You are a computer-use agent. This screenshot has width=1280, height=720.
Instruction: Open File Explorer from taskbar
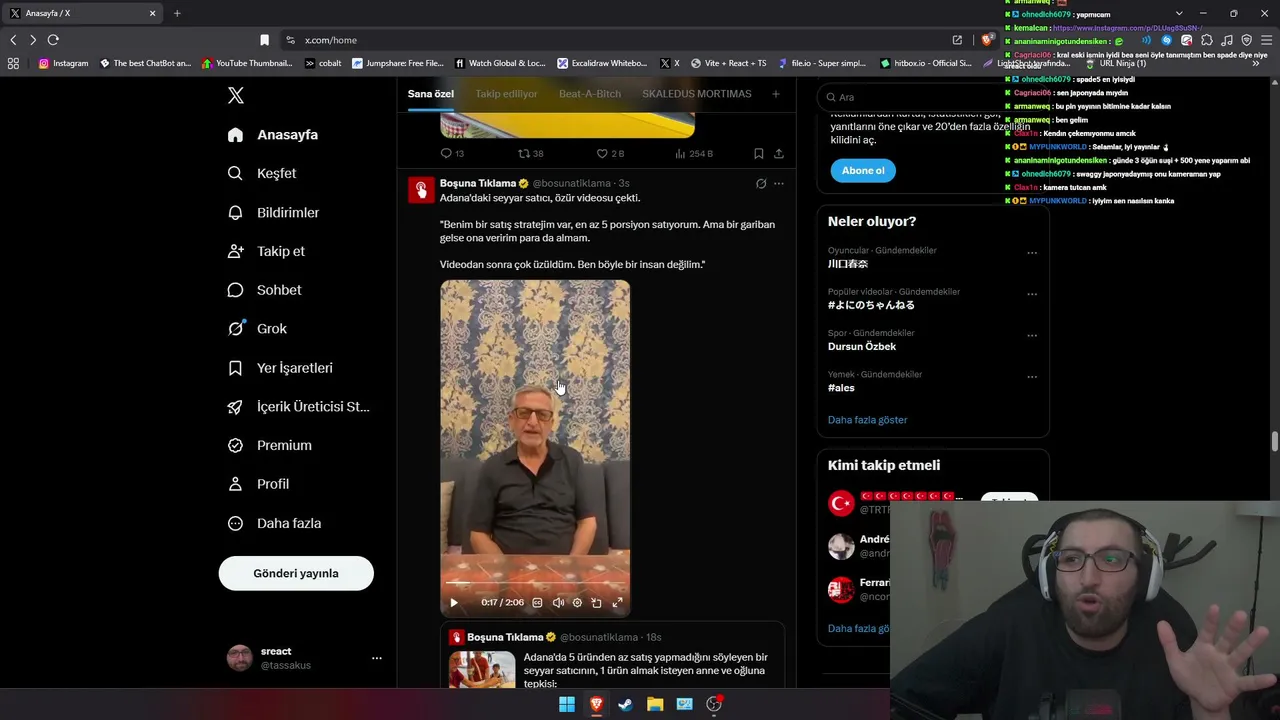[655, 704]
